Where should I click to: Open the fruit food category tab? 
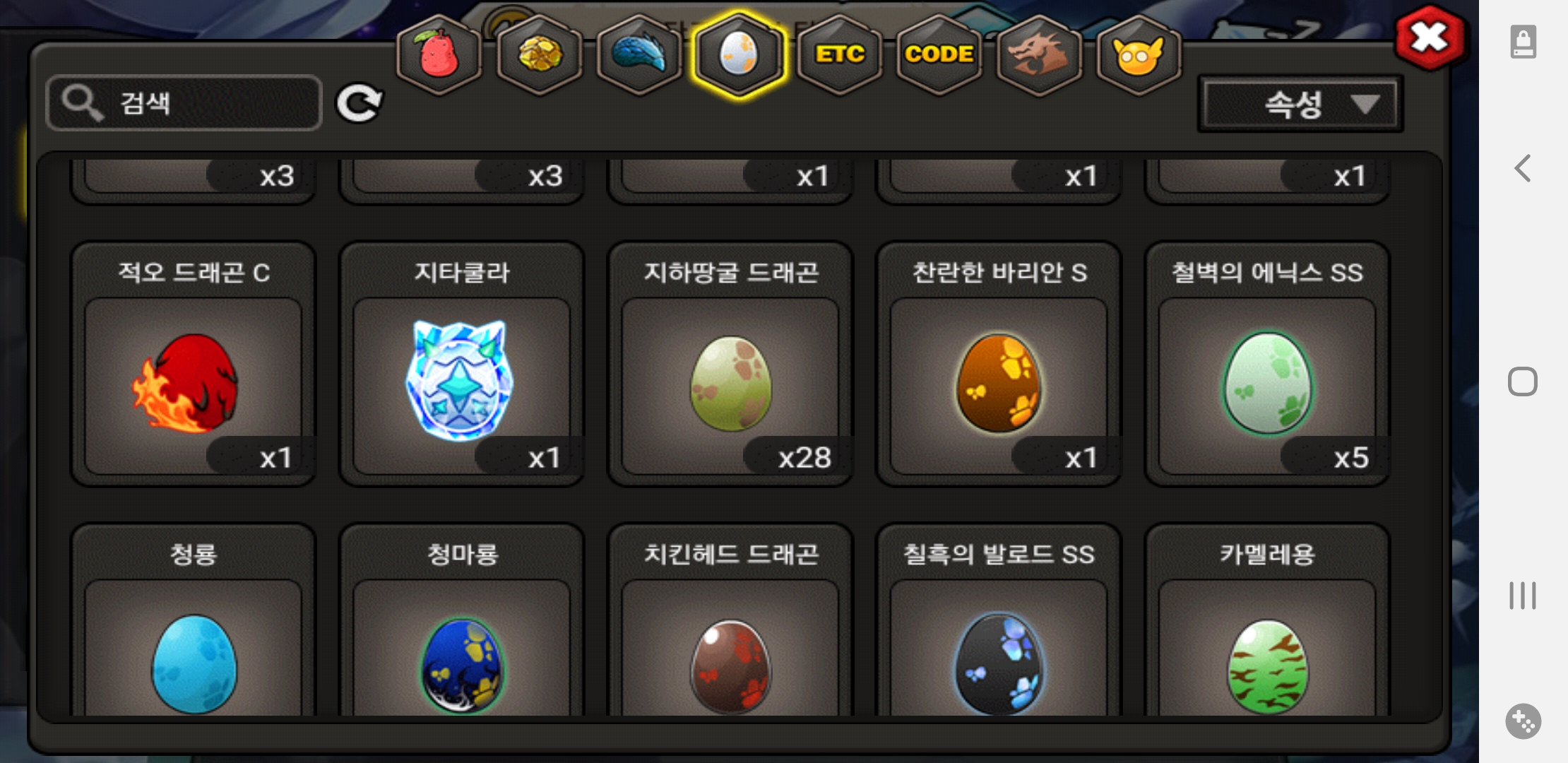coord(439,54)
